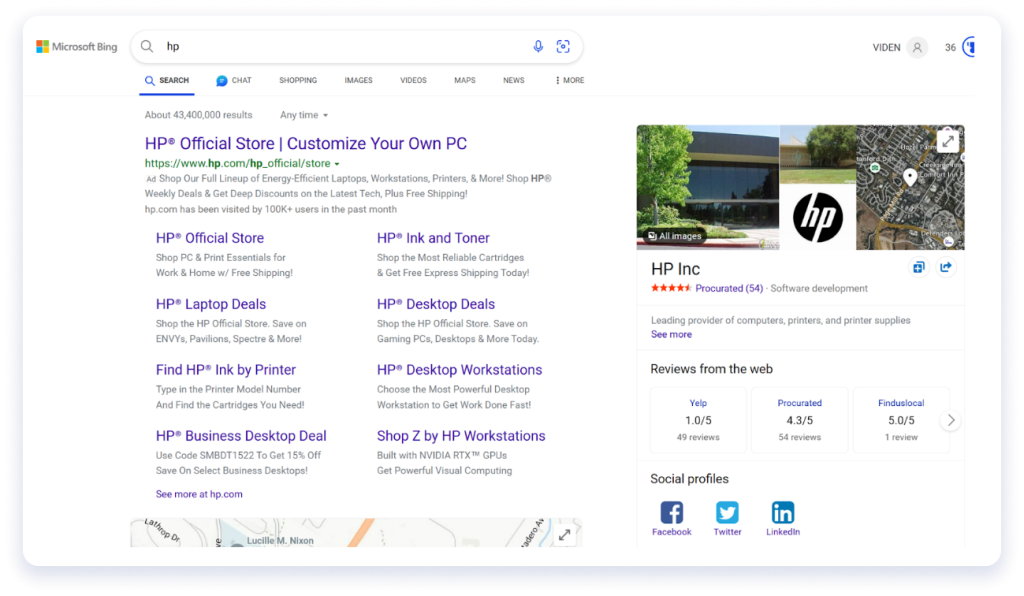The image size is (1024, 596).
Task: Click See more at hp.com
Action: click(199, 493)
